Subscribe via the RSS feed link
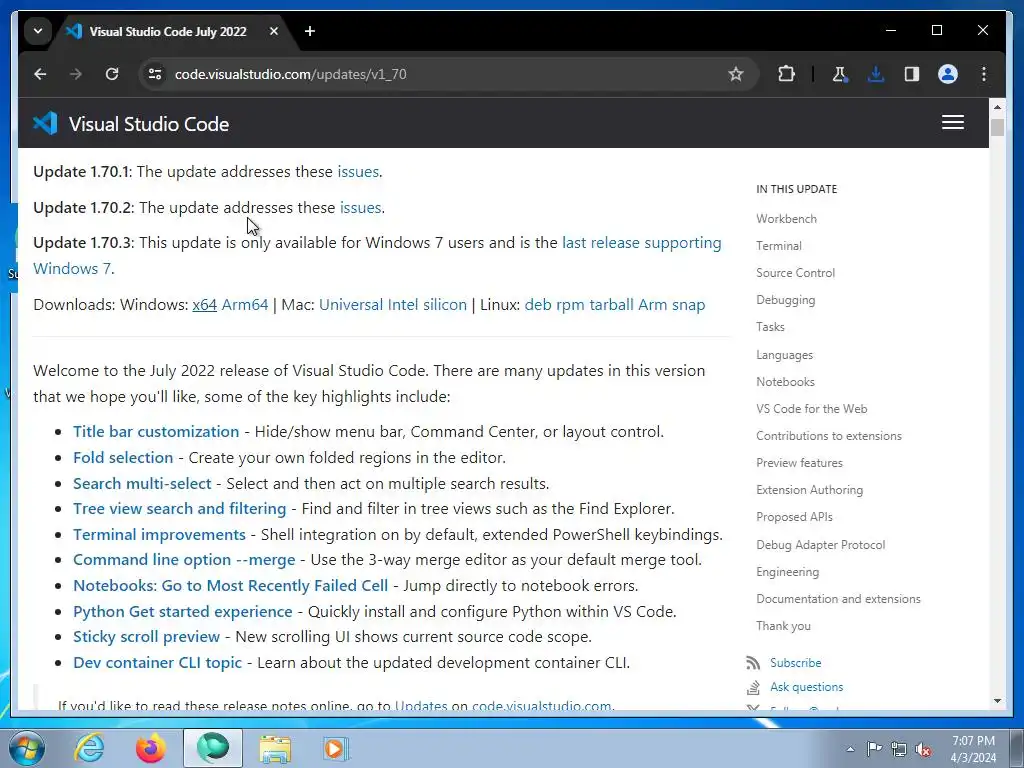1024x768 pixels. coord(795,663)
